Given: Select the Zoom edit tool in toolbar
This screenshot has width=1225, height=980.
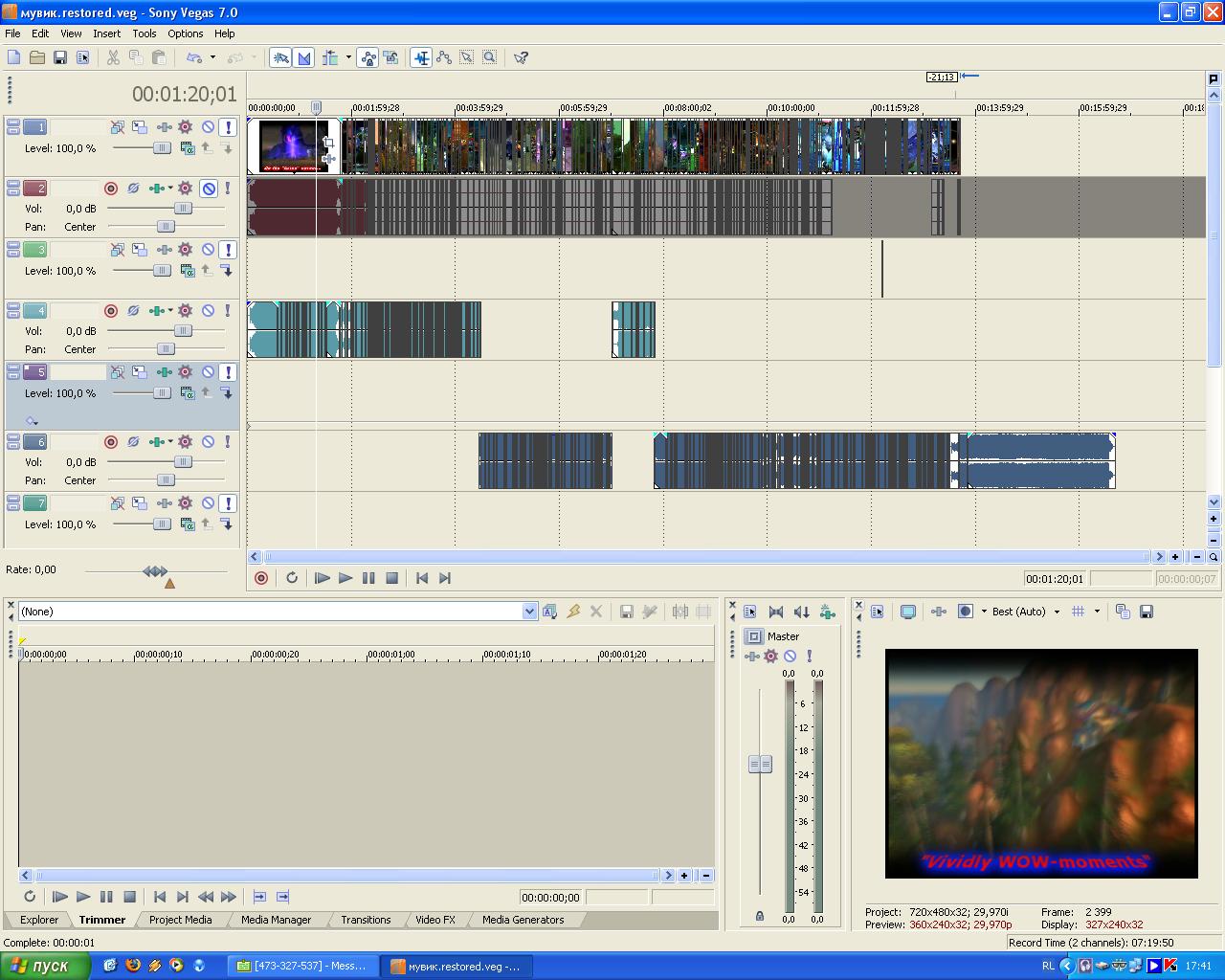Looking at the screenshot, I should (x=489, y=57).
